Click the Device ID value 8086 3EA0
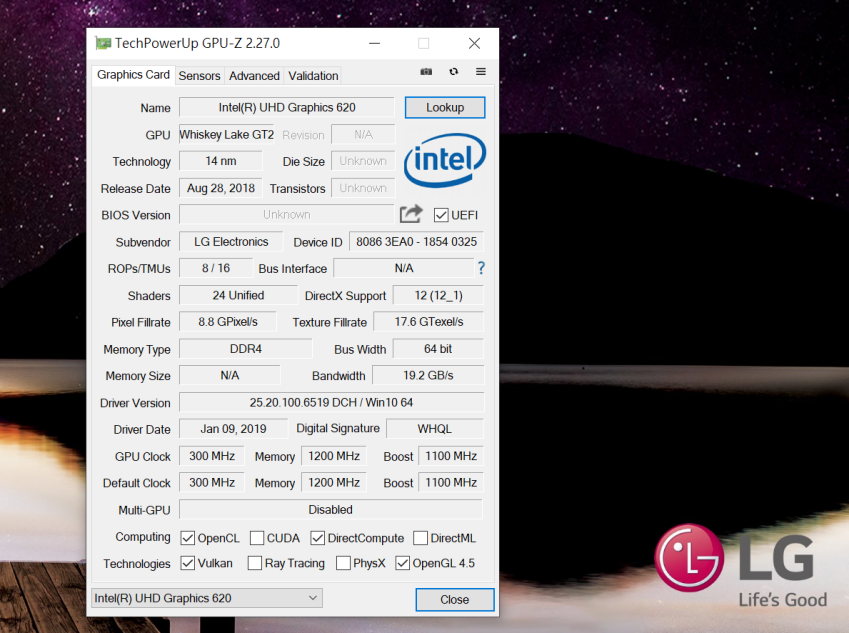849x633 pixels. click(x=416, y=242)
